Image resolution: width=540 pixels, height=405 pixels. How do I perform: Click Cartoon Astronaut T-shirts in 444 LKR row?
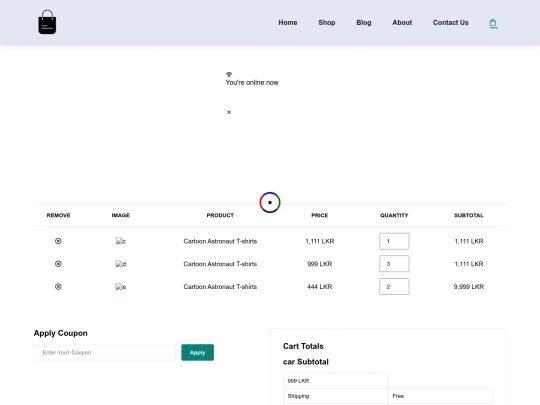[220, 287]
